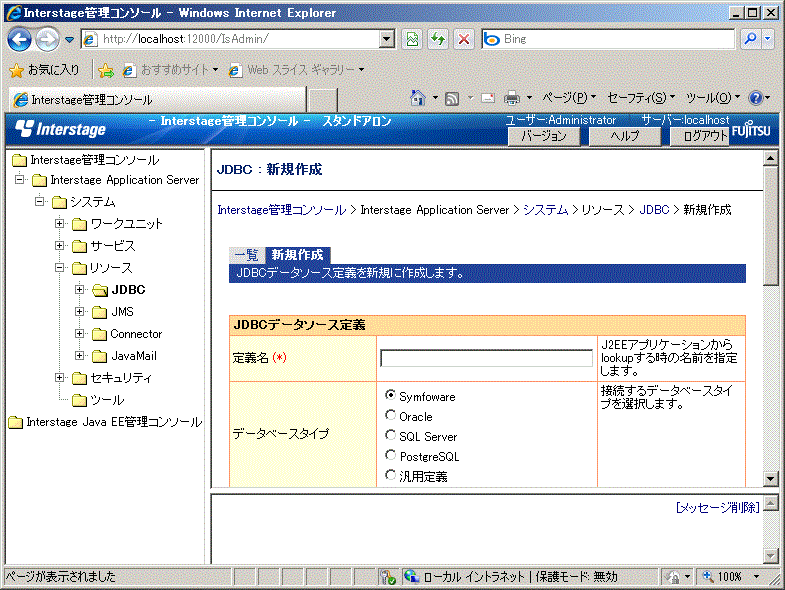Open the ページ(P) menu
This screenshot has width=785, height=590.
coord(569,98)
